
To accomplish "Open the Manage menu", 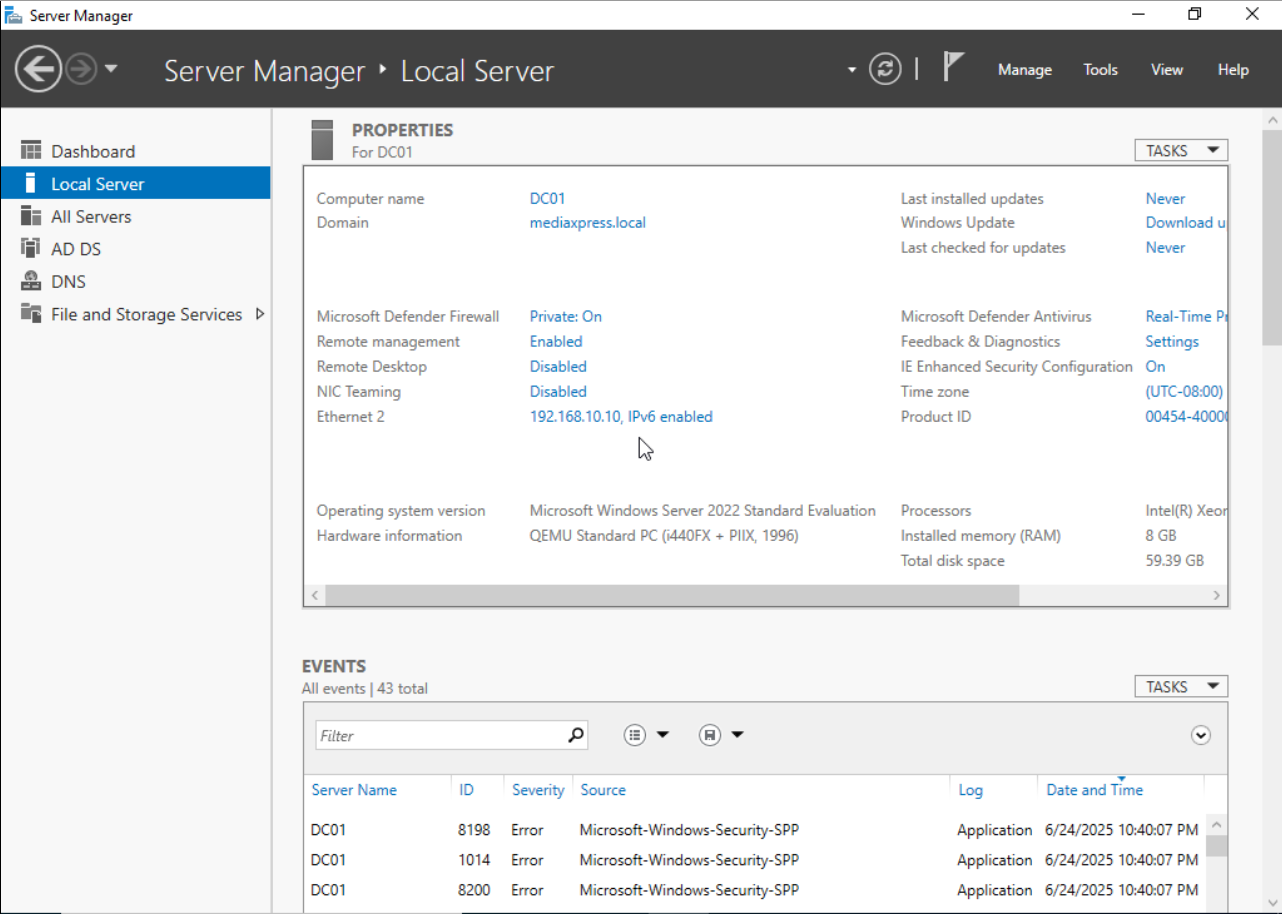I will (1025, 70).
